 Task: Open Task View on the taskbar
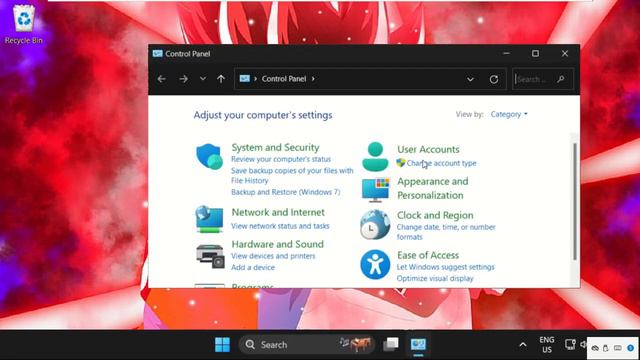[391, 344]
